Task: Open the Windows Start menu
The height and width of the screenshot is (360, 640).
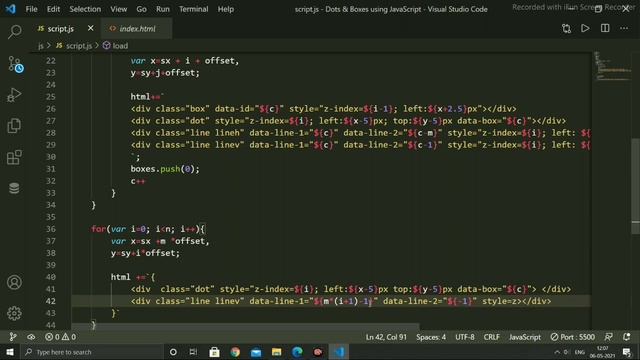Action: point(10,352)
